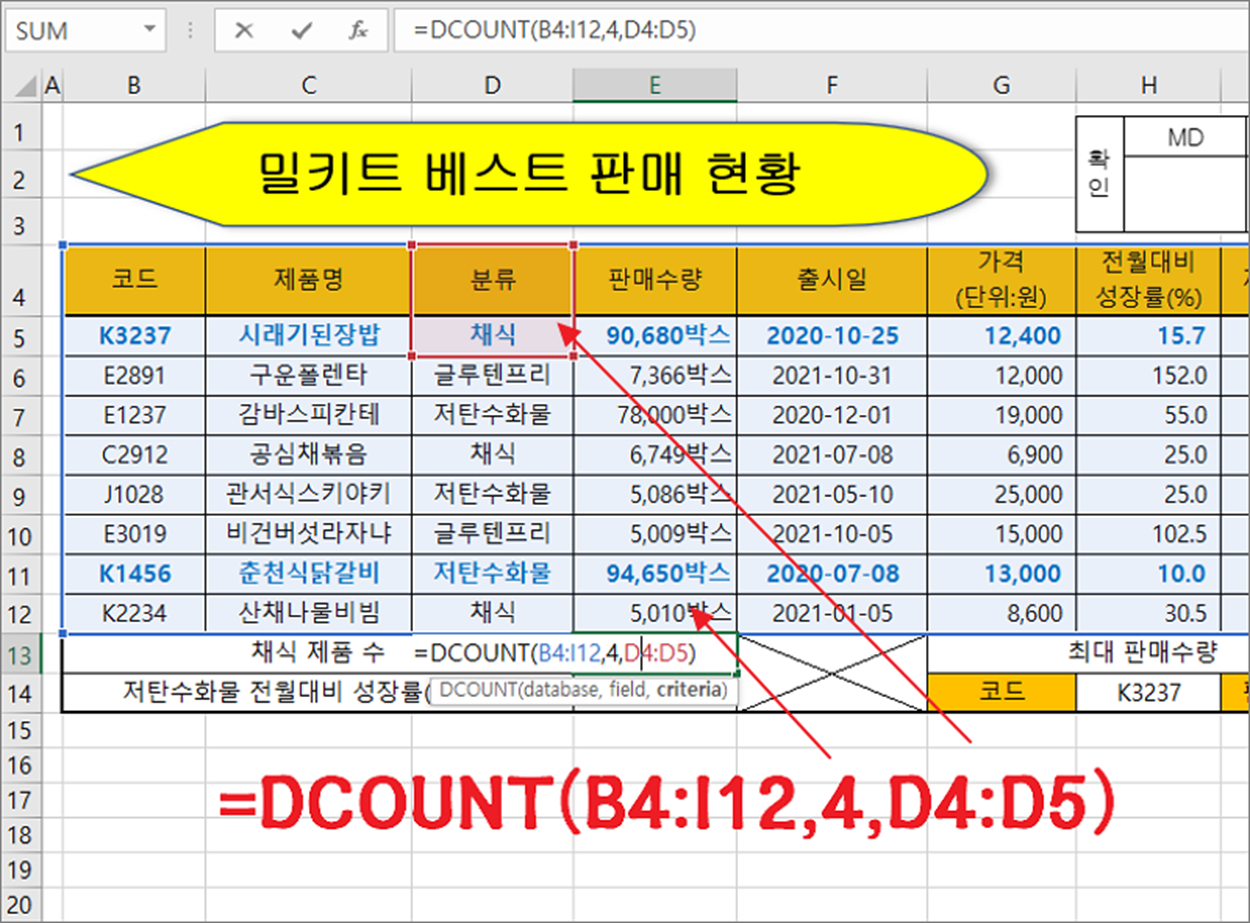Confirm formula with checkmark icon
Viewport: 1250px width, 923px height.
(x=300, y=31)
